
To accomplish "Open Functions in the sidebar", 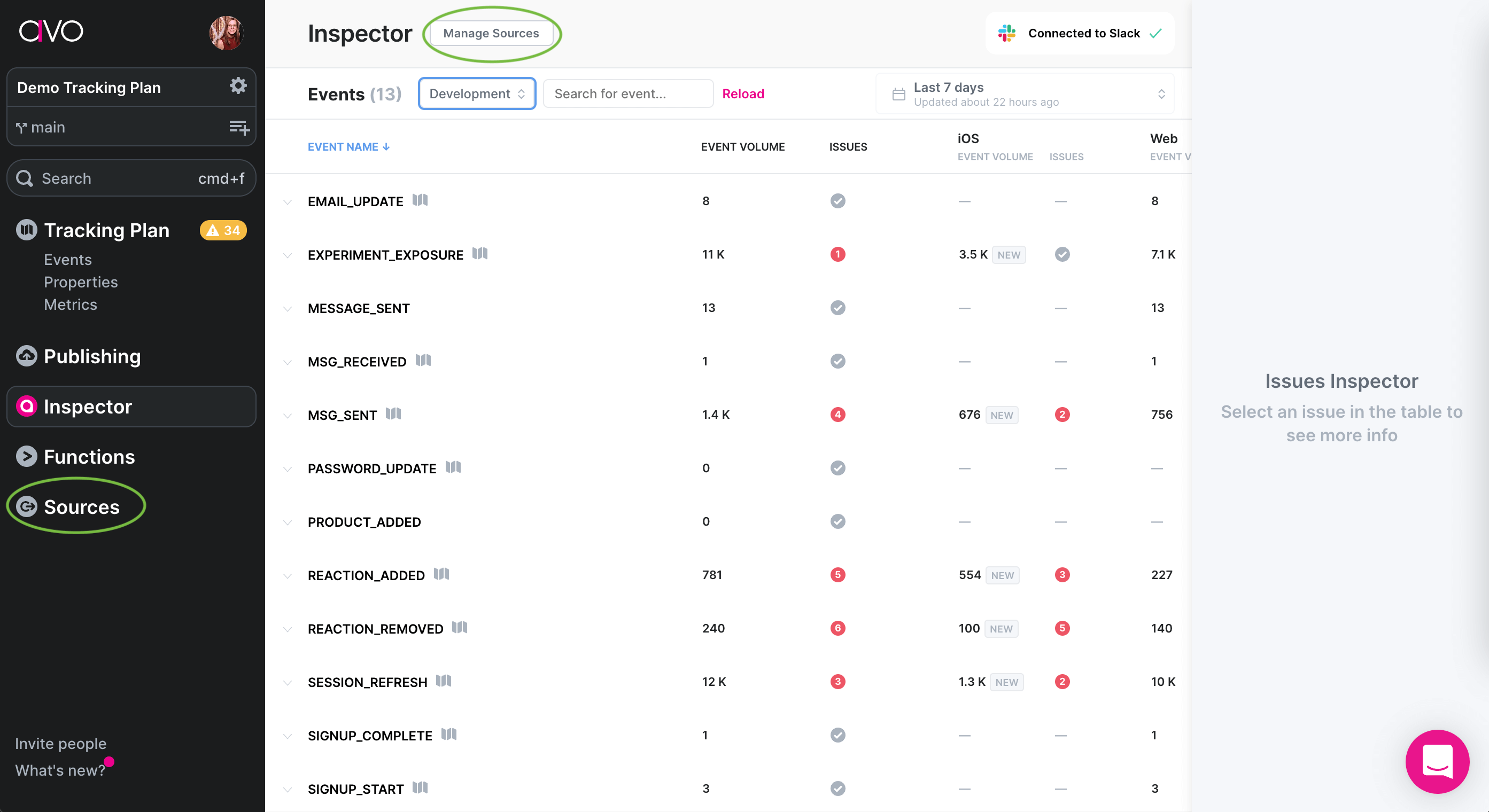I will [89, 457].
